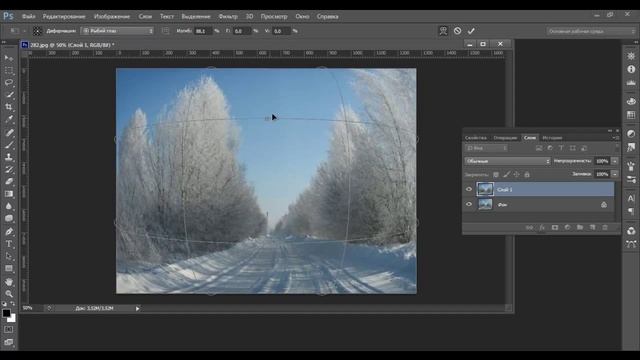Select the Clone Stamp tool
Viewport: 640px width, 360px height.
coord(9,157)
